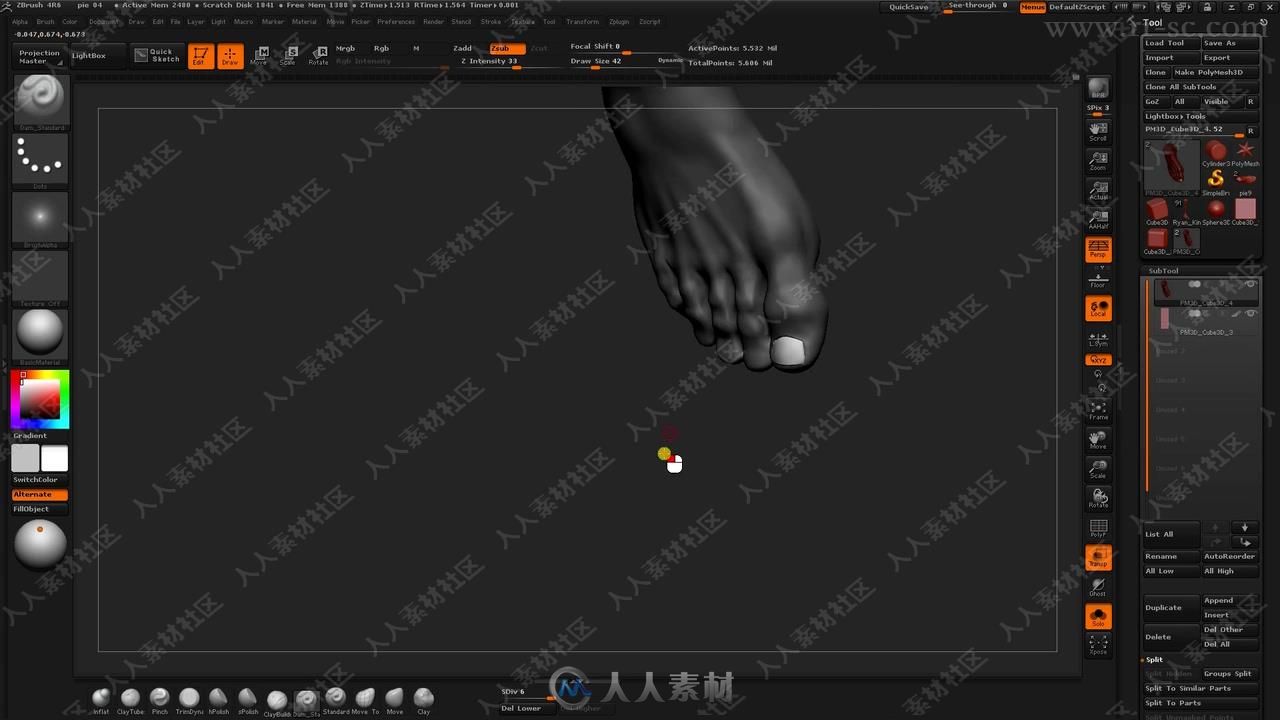Image resolution: width=1280 pixels, height=720 pixels.
Task: Click the secondary gray color swatch
Action: (x=25, y=458)
